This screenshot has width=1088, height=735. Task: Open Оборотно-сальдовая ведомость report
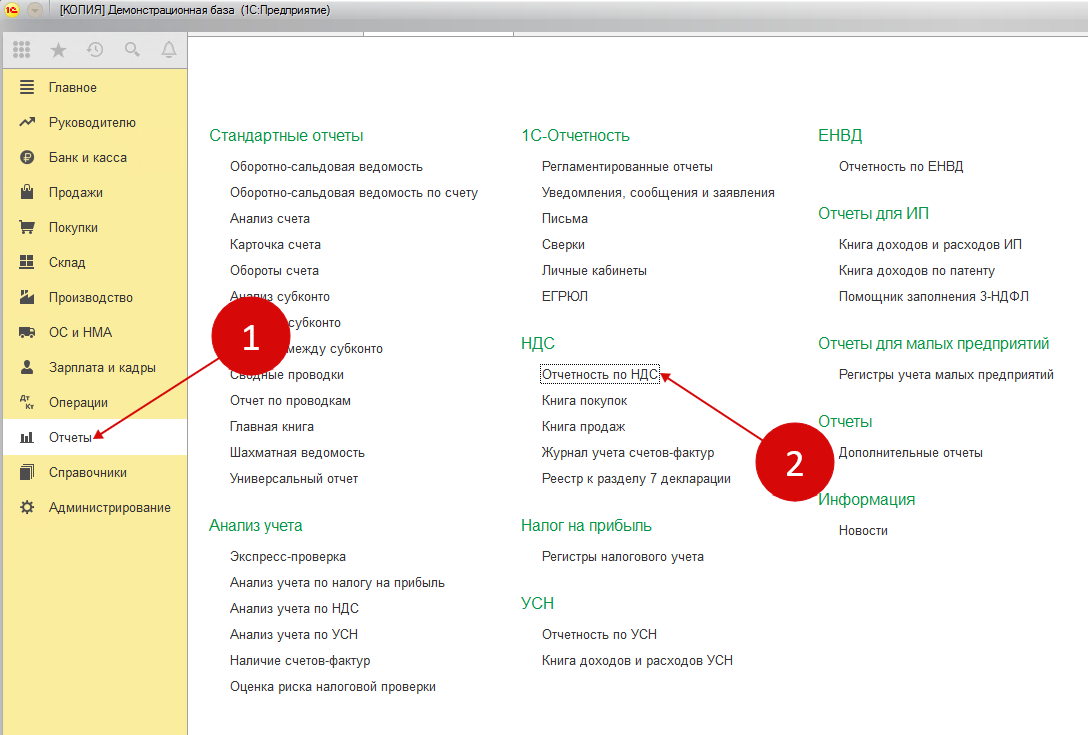326,167
